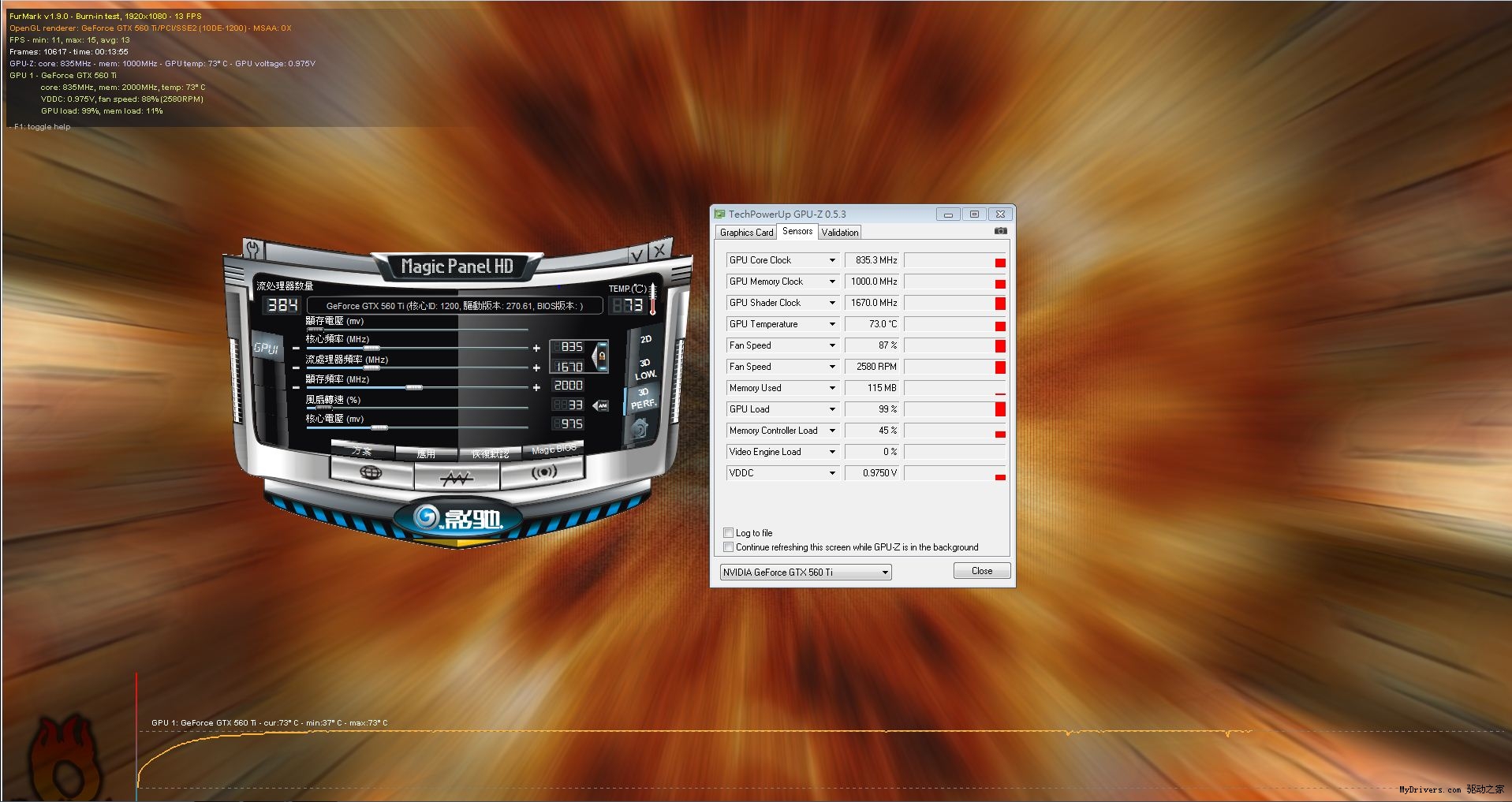Image resolution: width=1512 pixels, height=802 pixels.
Task: Click the 975 core voltage digital readout
Action: pyautogui.click(x=568, y=424)
